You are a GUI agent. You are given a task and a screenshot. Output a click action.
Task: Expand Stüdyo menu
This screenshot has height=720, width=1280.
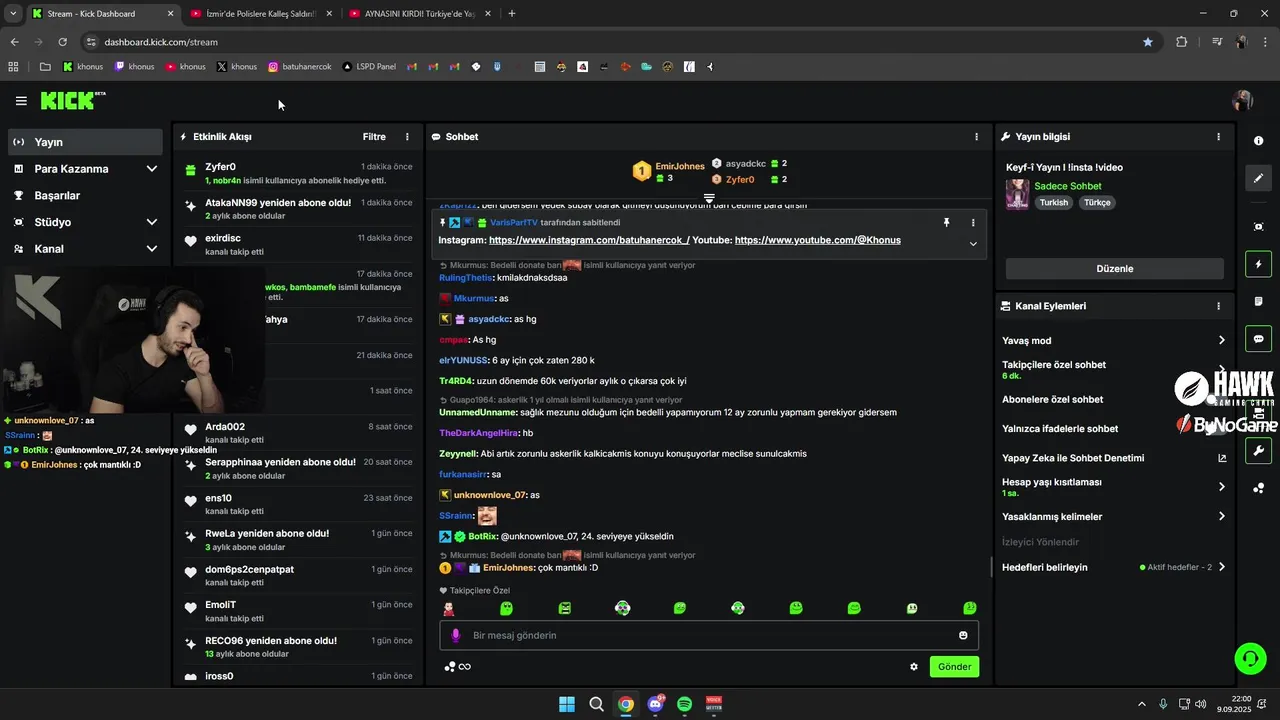(x=85, y=222)
